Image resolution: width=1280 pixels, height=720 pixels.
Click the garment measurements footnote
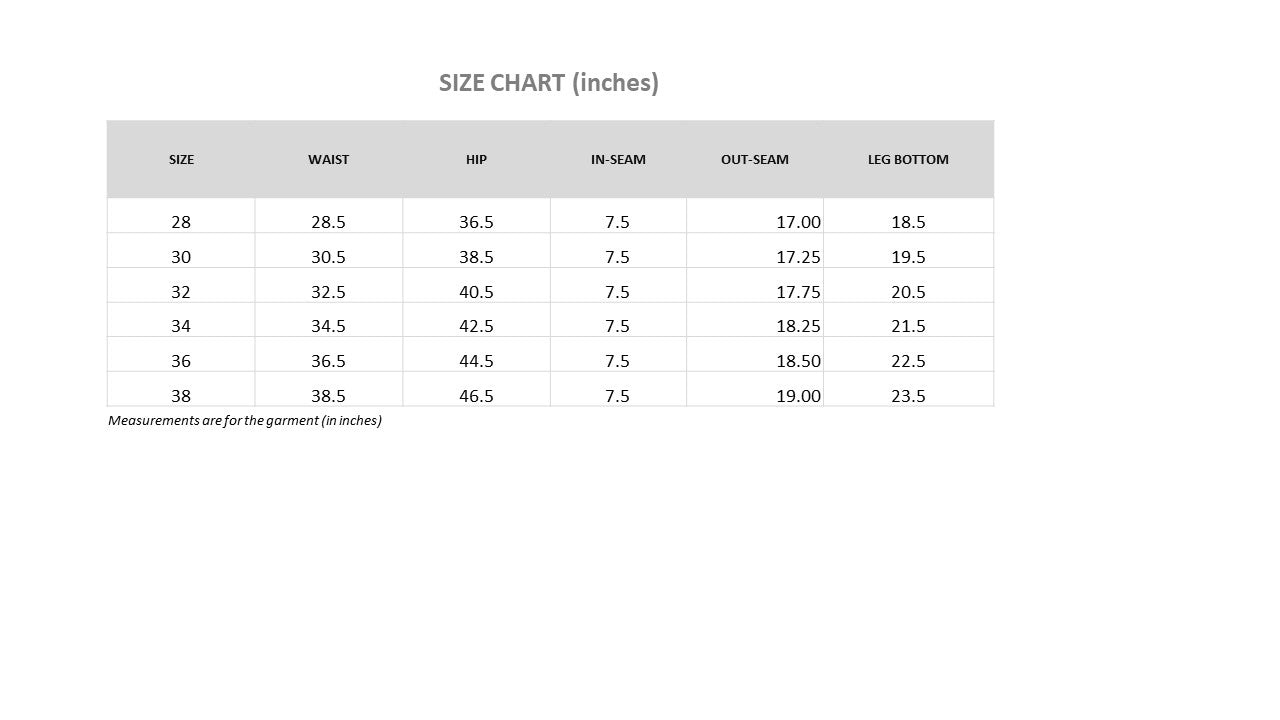[245, 421]
